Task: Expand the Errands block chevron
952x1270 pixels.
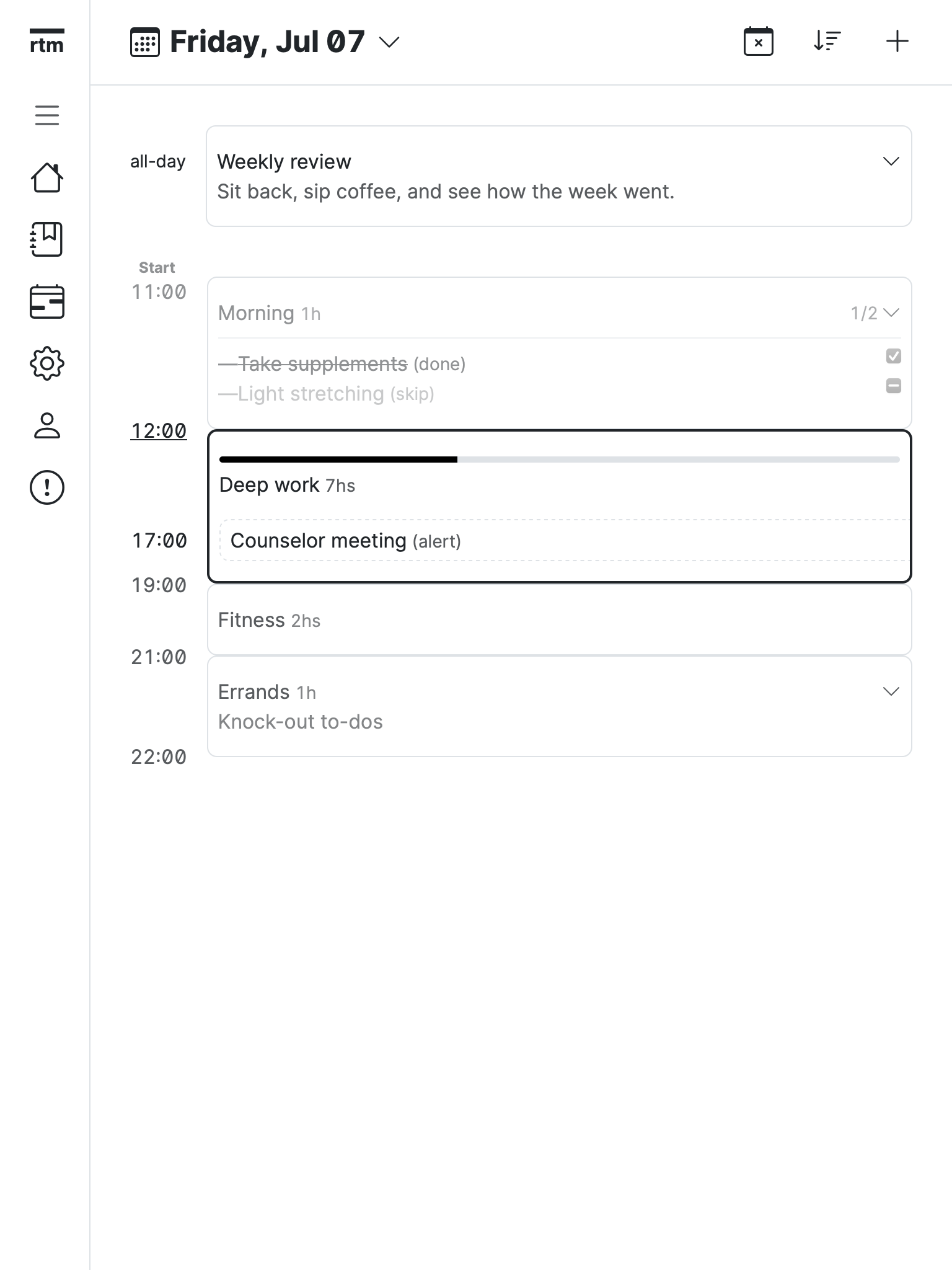Action: 891,691
